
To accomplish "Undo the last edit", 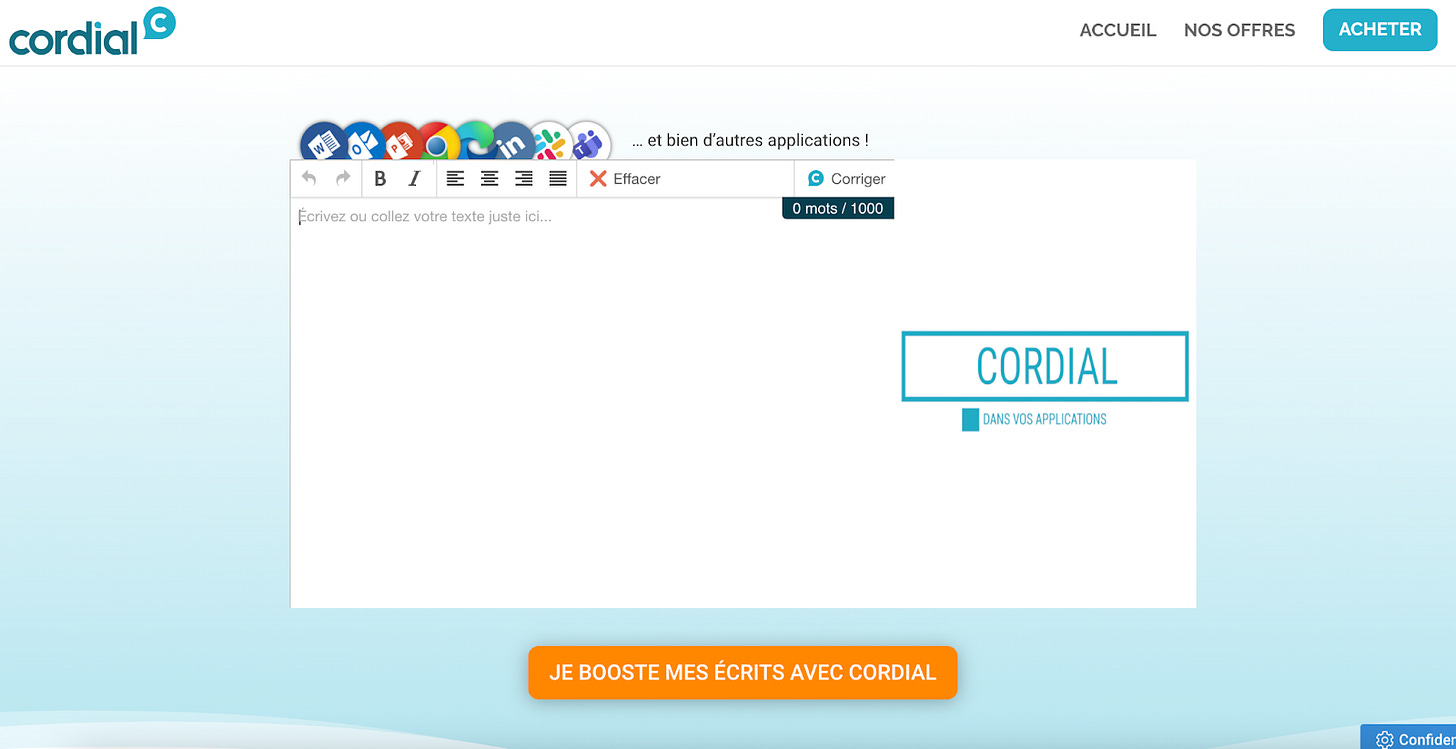I will [309, 178].
